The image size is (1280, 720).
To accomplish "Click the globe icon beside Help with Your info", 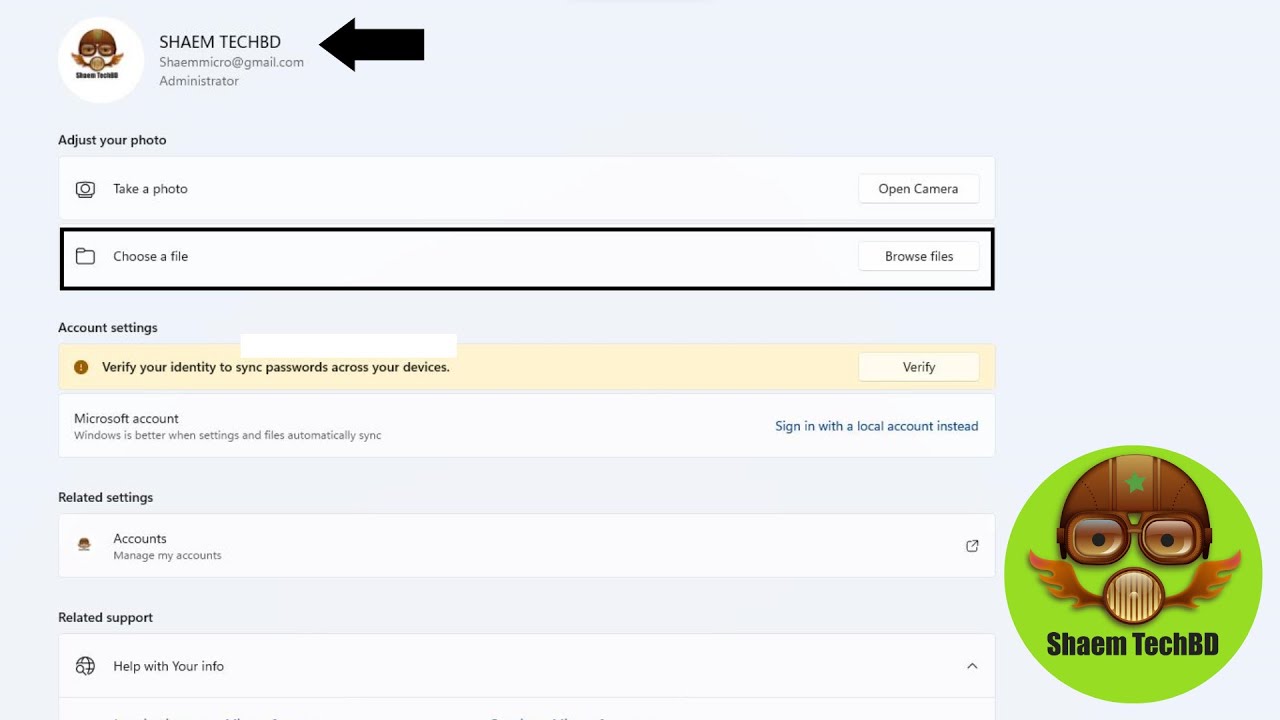I will [86, 666].
